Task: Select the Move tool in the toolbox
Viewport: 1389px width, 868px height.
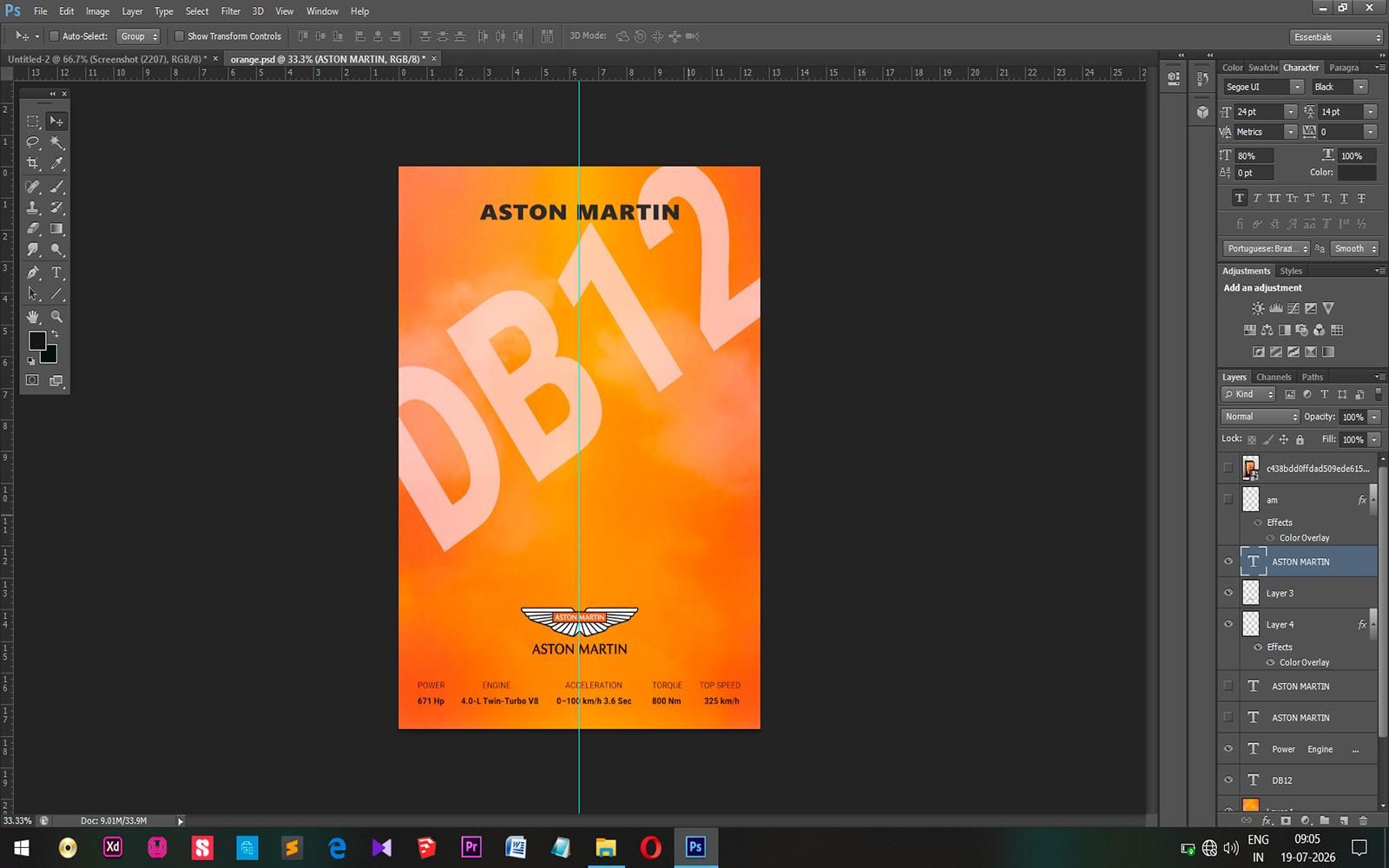Action: (x=56, y=122)
